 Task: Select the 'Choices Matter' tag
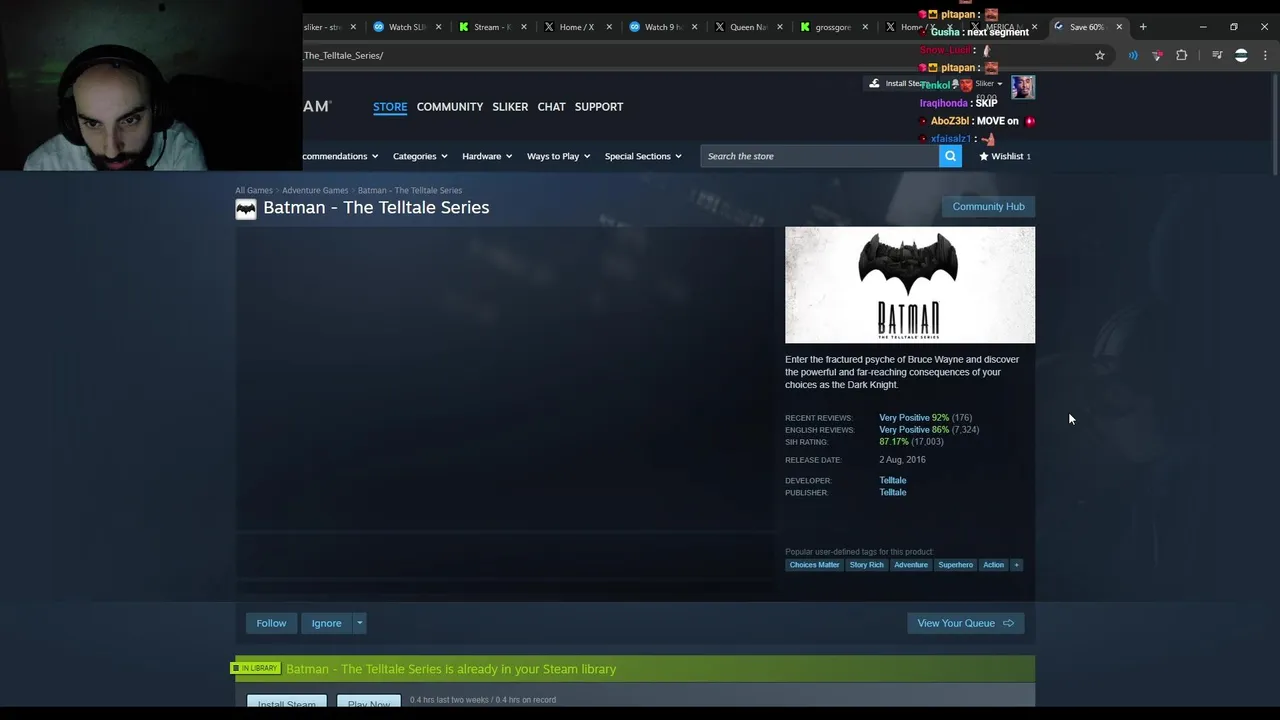[x=814, y=565]
